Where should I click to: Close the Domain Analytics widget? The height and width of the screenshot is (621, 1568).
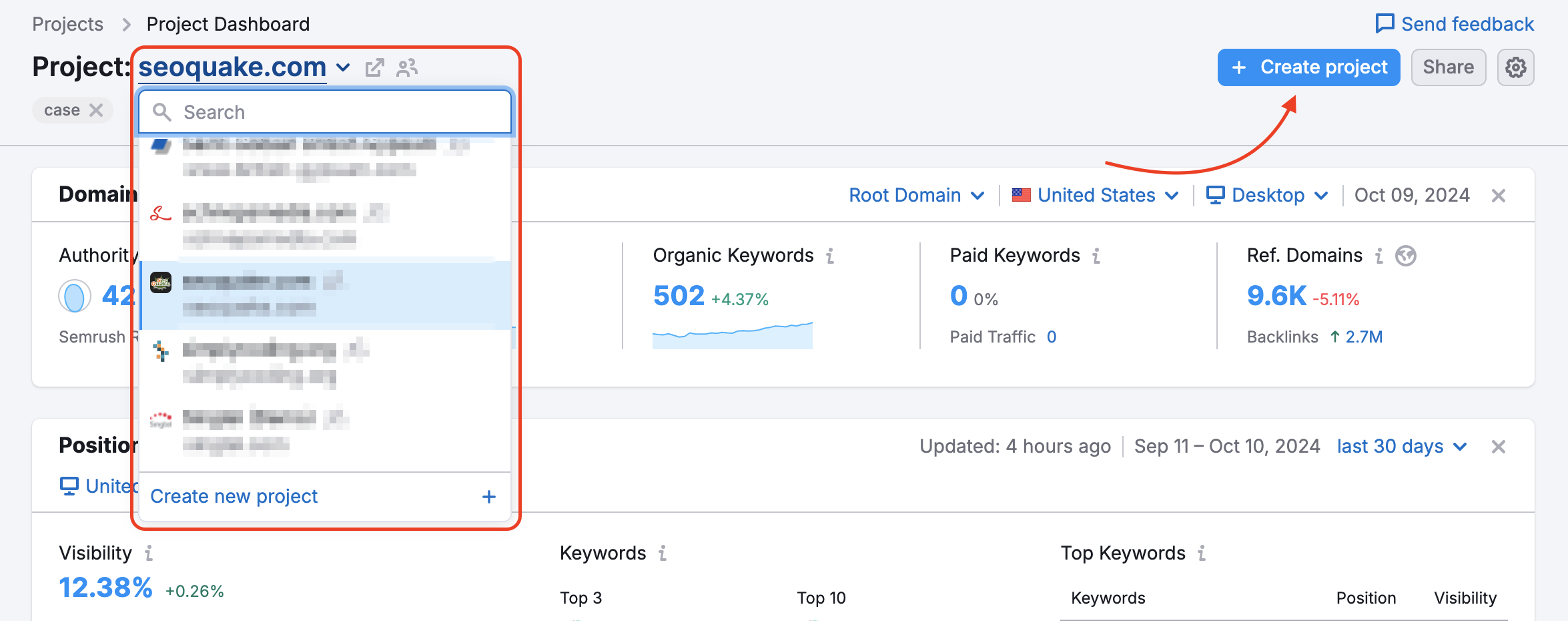pos(1499,196)
